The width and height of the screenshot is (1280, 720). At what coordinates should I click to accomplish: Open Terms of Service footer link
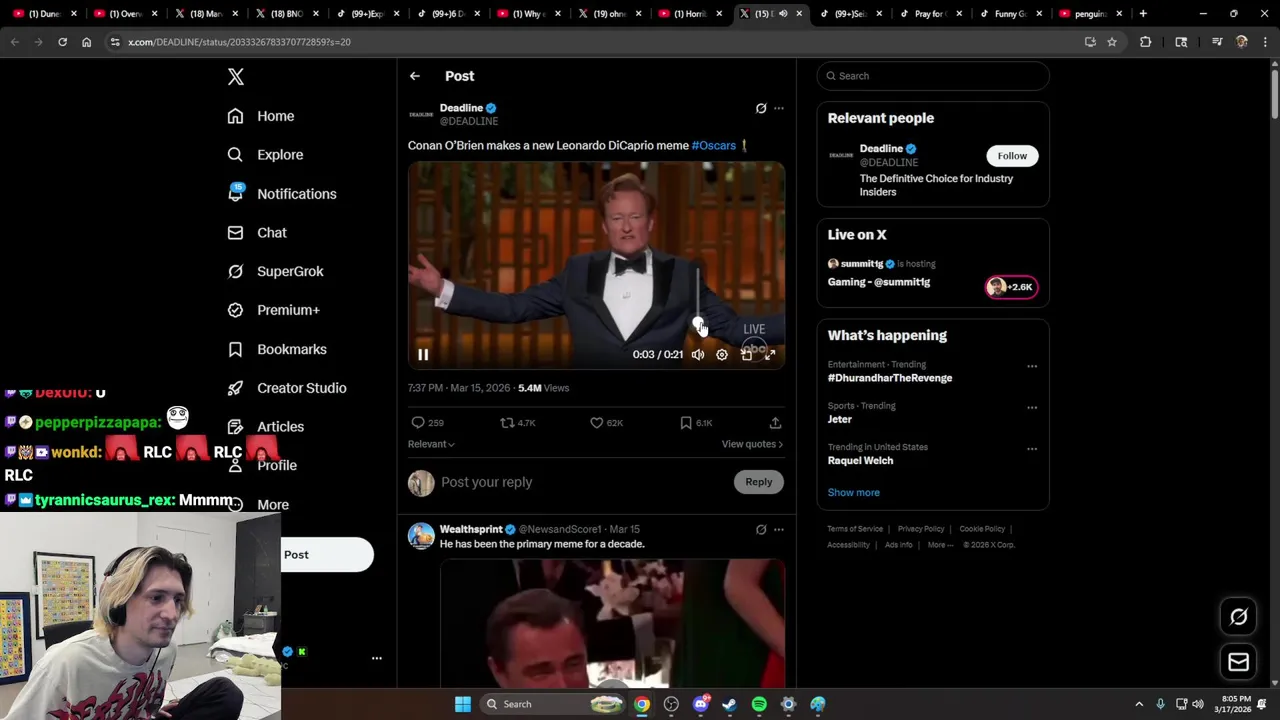point(855,529)
